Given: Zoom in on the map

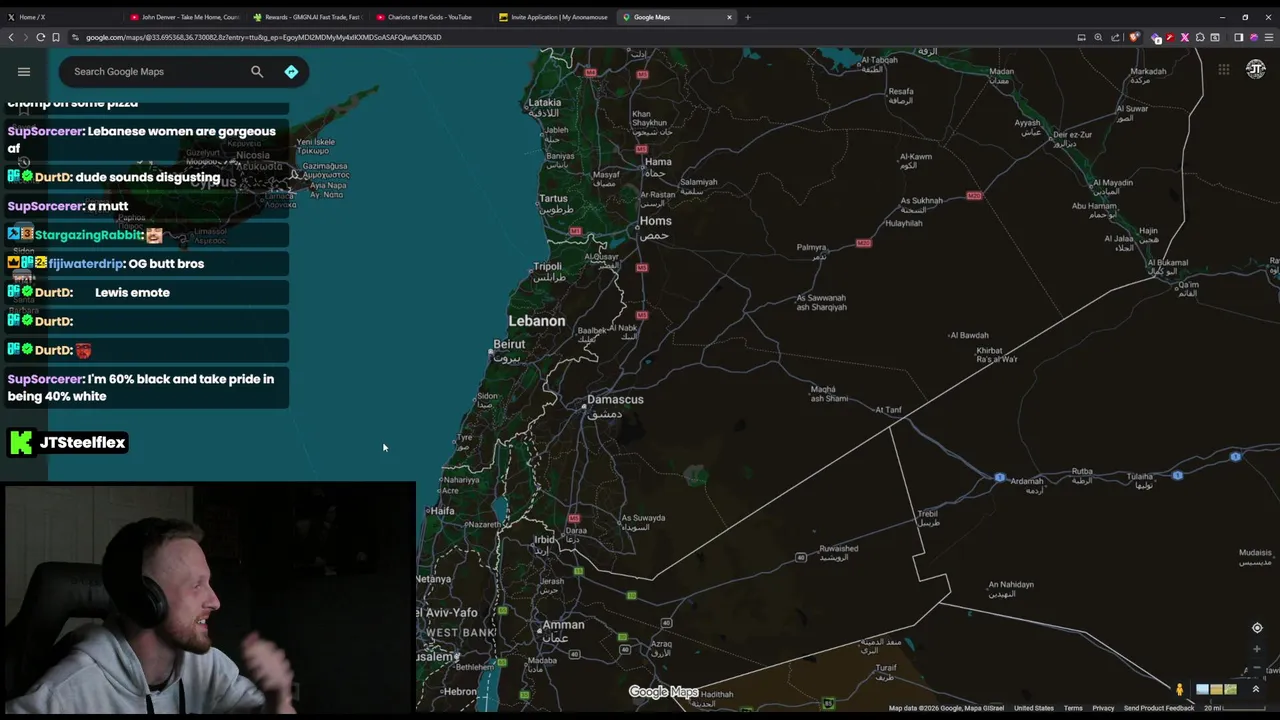Looking at the screenshot, I should [x=1257, y=649].
